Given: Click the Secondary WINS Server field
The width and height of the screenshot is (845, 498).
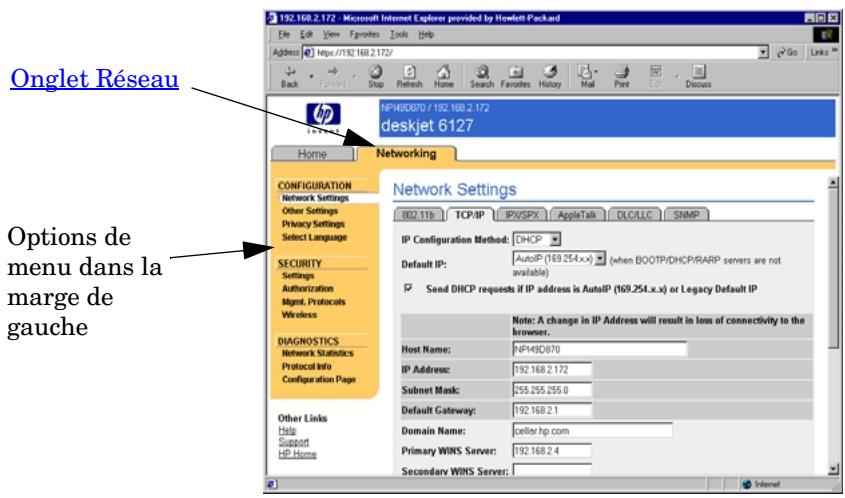Looking at the screenshot, I should pyautogui.click(x=552, y=470).
